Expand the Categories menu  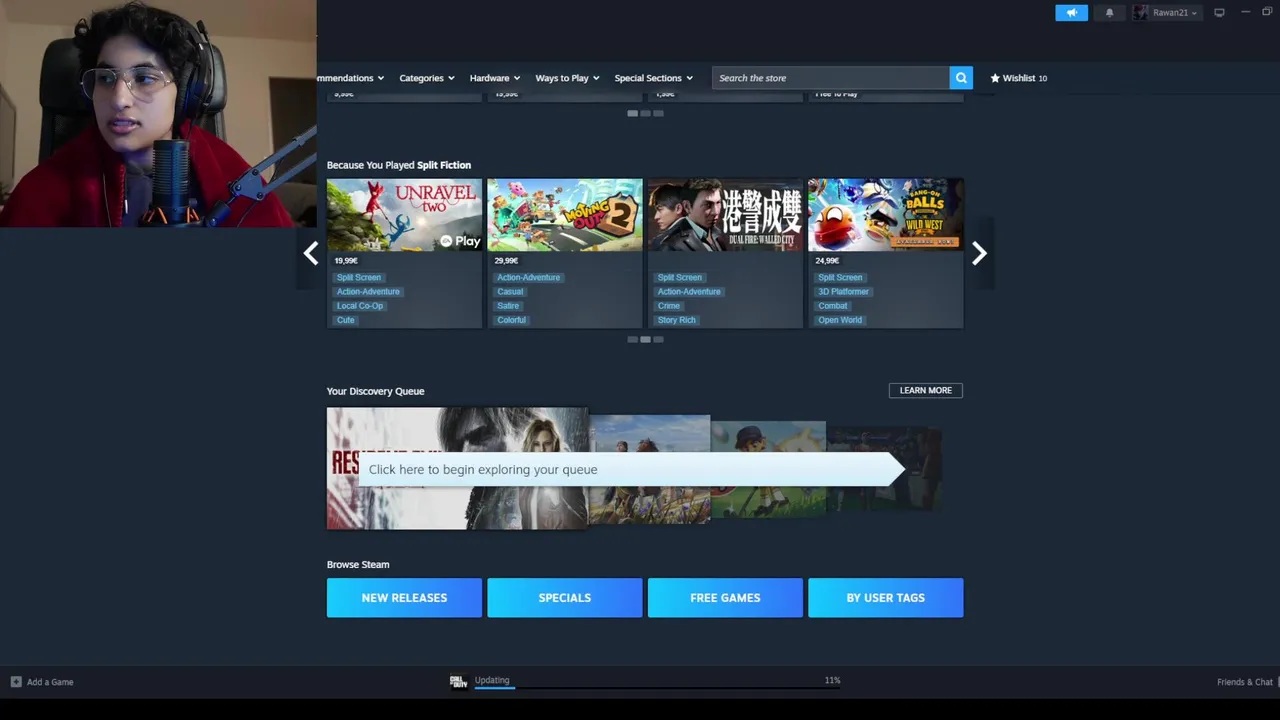[x=427, y=78]
